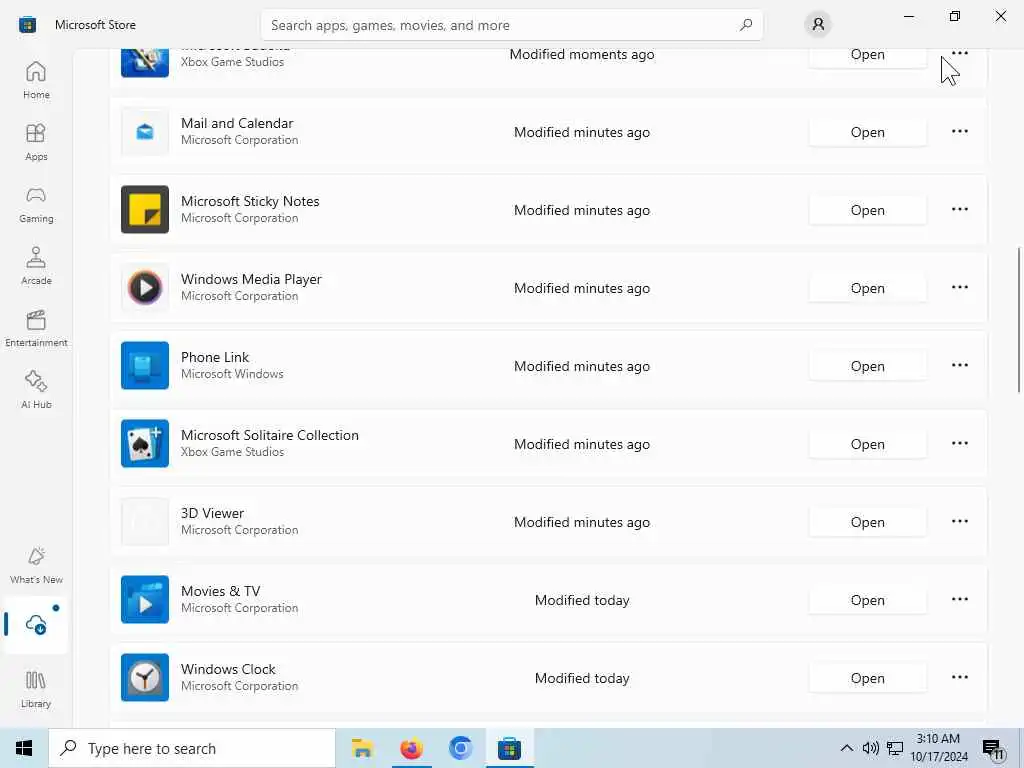
Task: Click the Microsoft Store taskbar icon
Action: coord(509,748)
